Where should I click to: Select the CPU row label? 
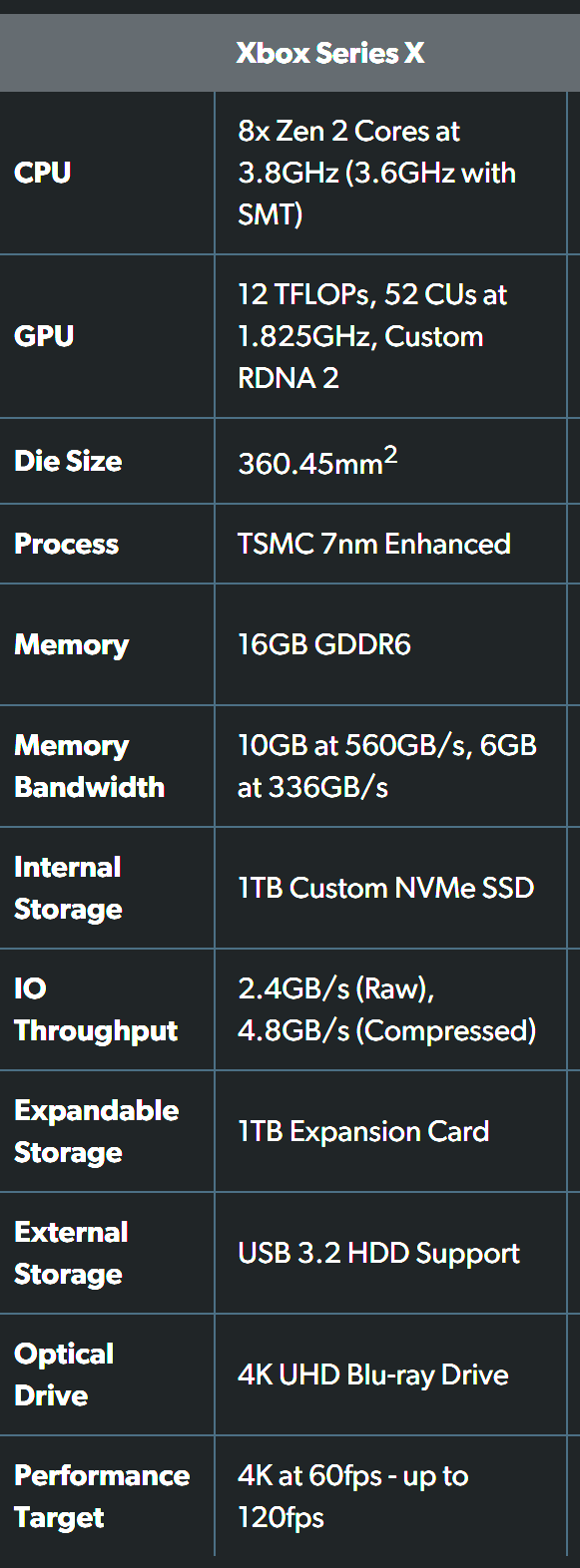coord(43,173)
